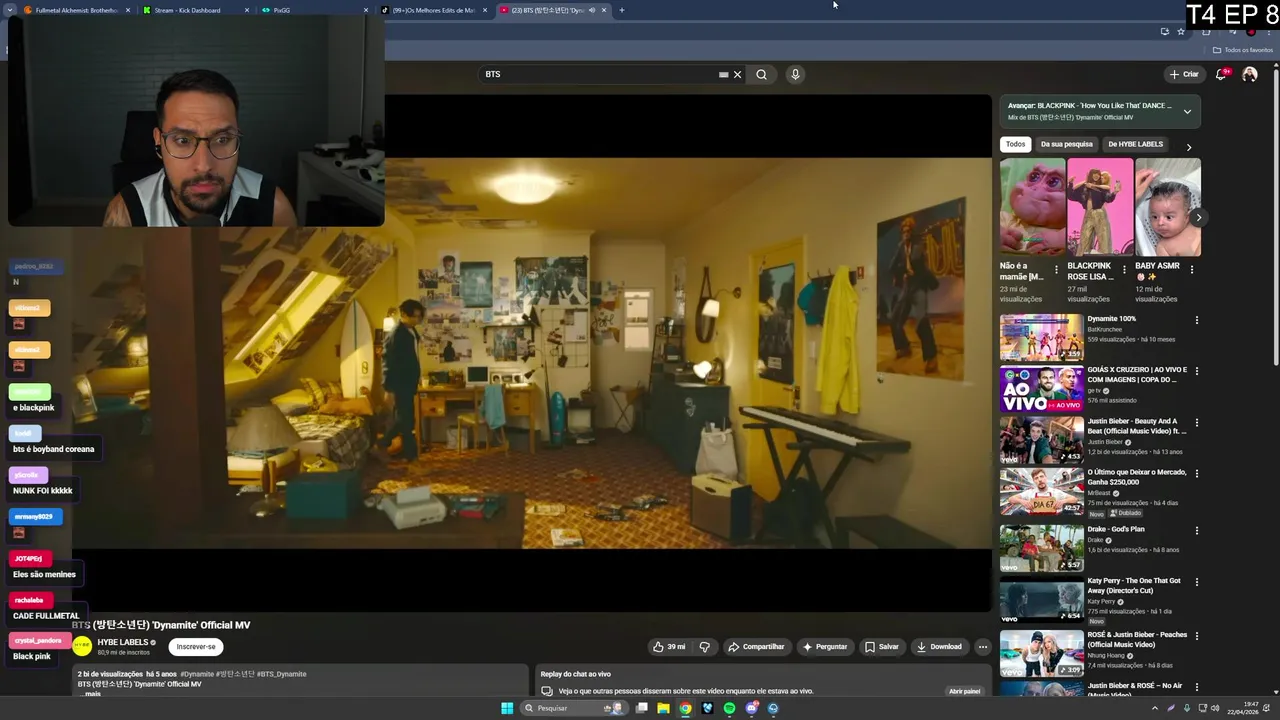Show more filter chips with the right arrow
The height and width of the screenshot is (720, 1280).
(1188, 147)
